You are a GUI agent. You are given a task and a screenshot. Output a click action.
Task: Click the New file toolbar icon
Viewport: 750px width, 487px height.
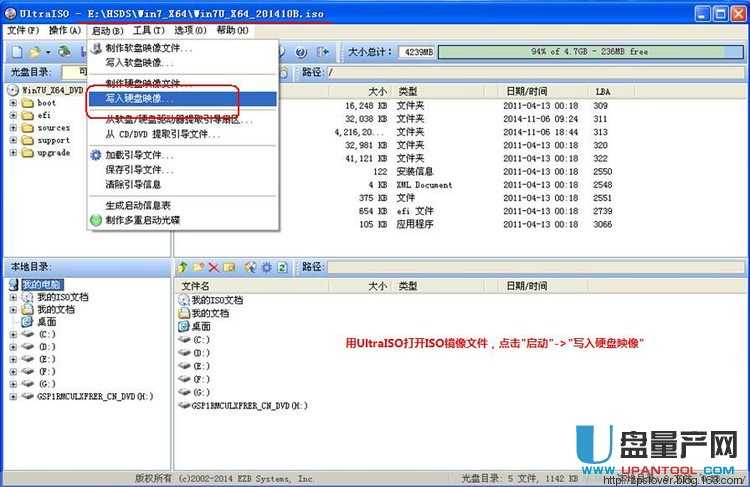click(x=14, y=51)
